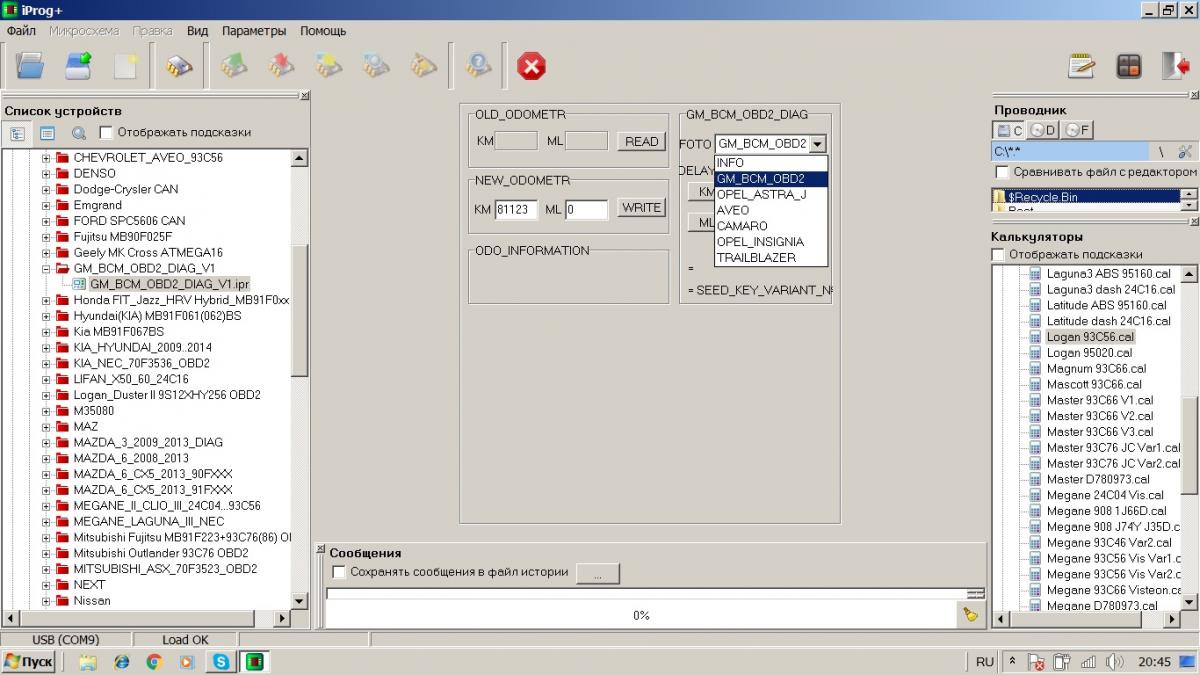1200x675 pixels.
Task: Choose CAMARO from the dropdown list
Action: (x=771, y=226)
